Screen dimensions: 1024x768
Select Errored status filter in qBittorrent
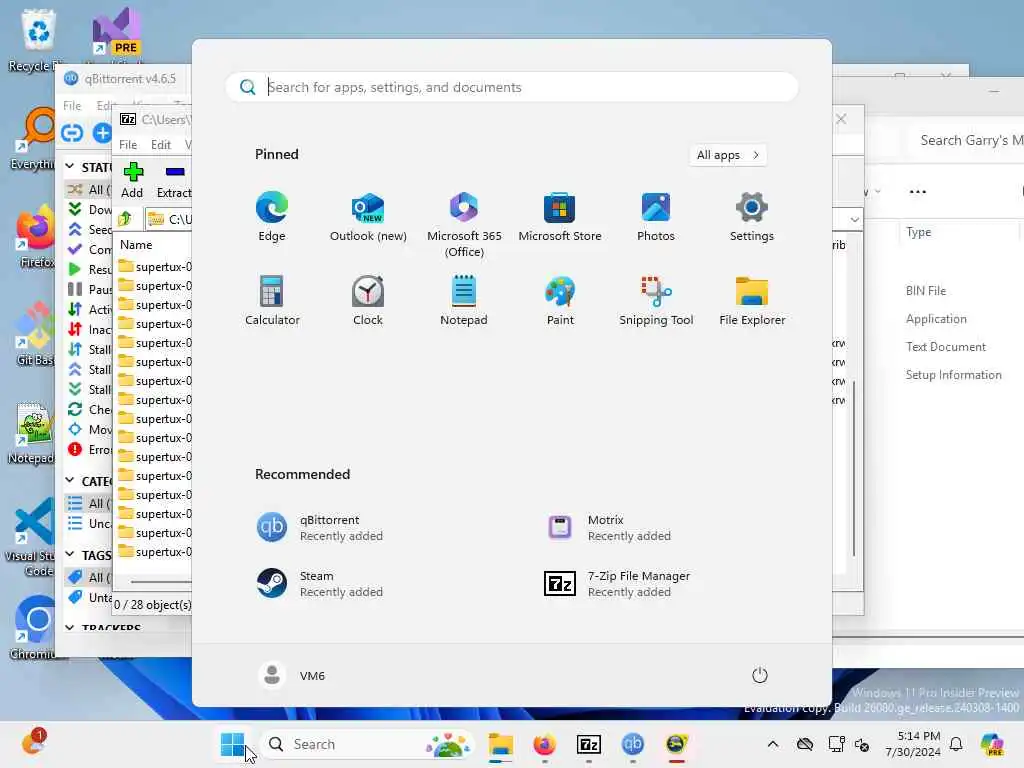click(89, 449)
